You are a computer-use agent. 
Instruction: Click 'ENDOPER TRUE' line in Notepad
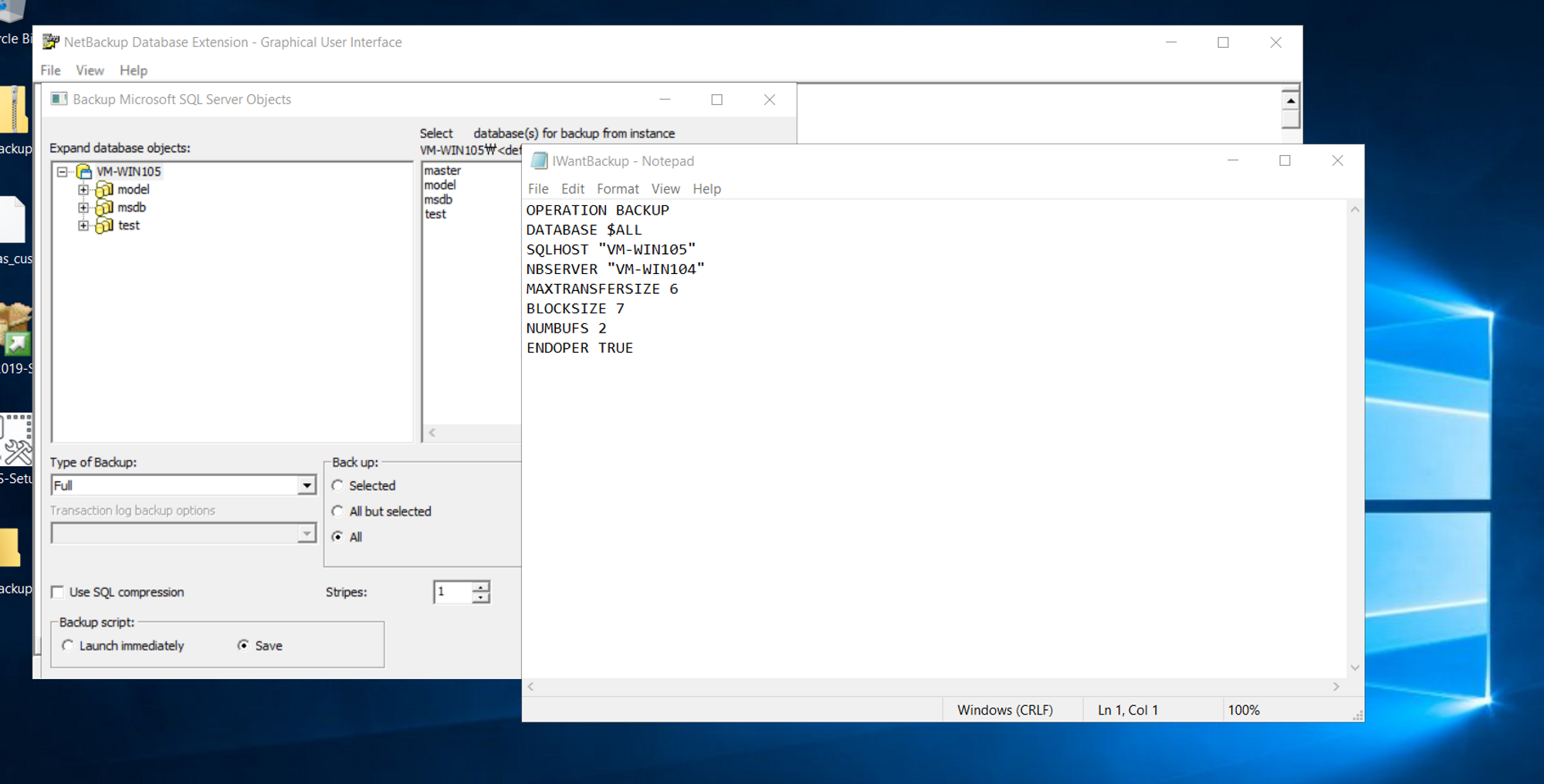click(580, 348)
